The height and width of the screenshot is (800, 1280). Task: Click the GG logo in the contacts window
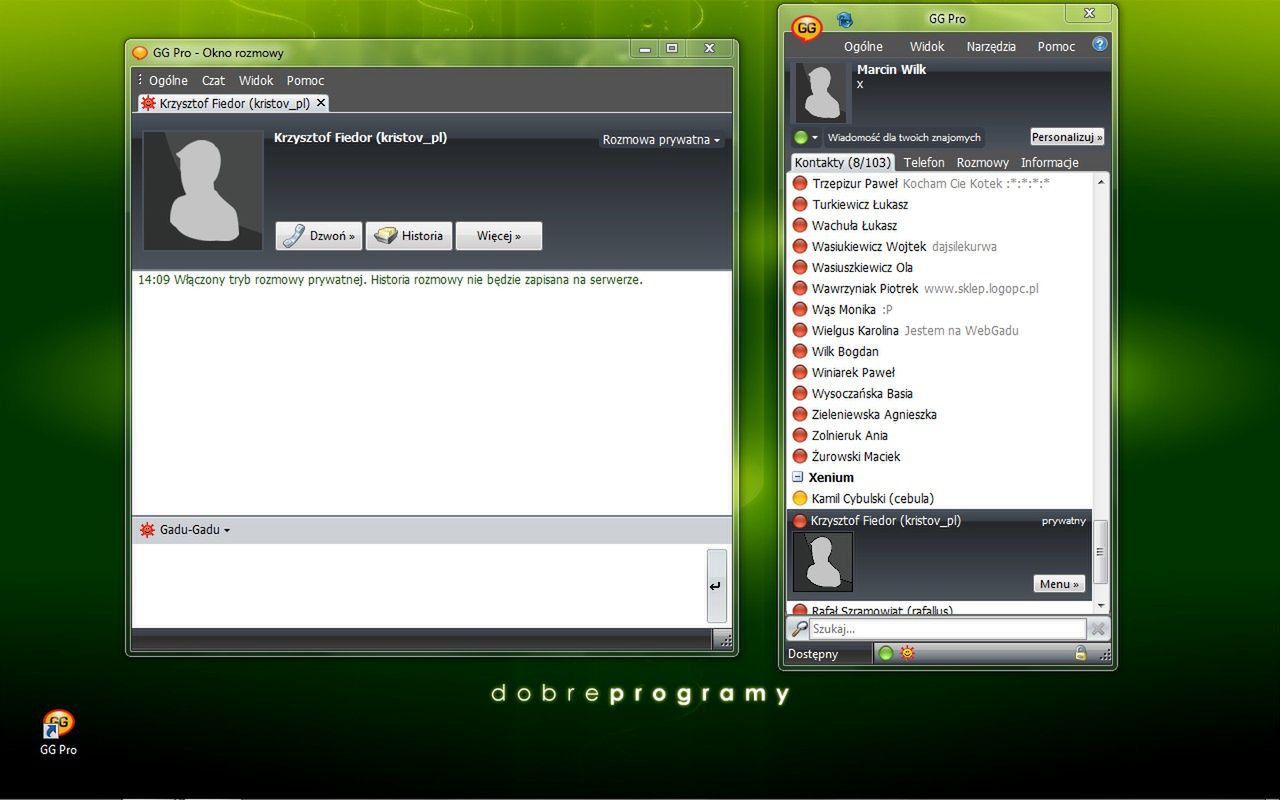click(807, 27)
